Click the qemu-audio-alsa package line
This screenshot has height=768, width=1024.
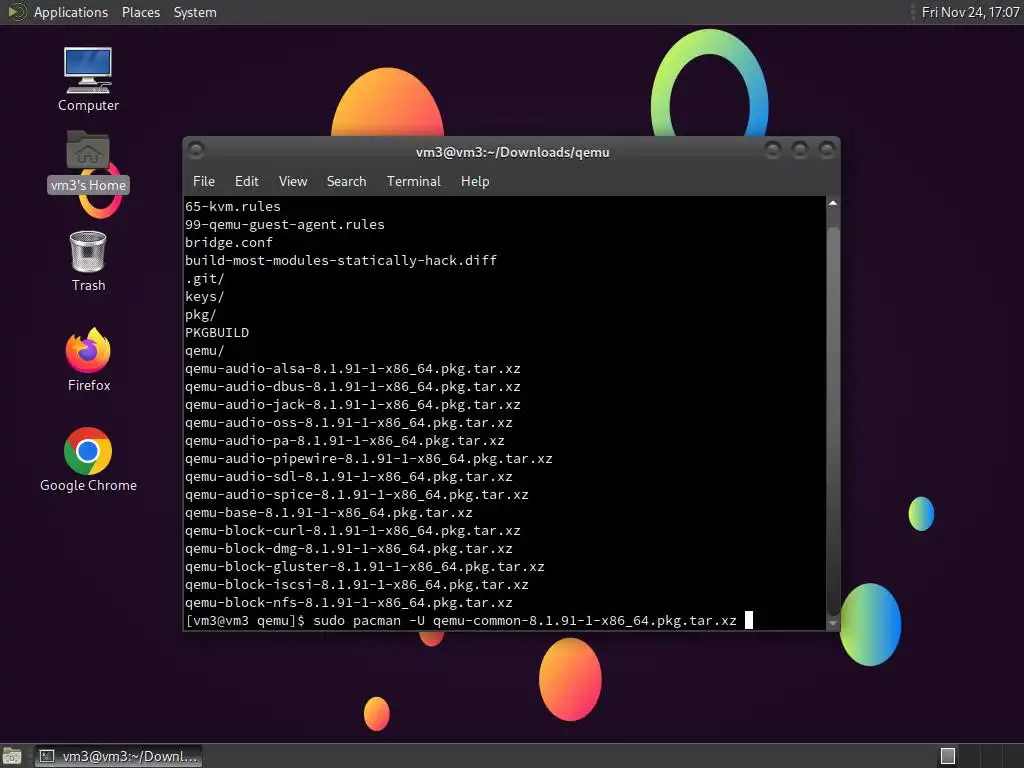coord(353,369)
